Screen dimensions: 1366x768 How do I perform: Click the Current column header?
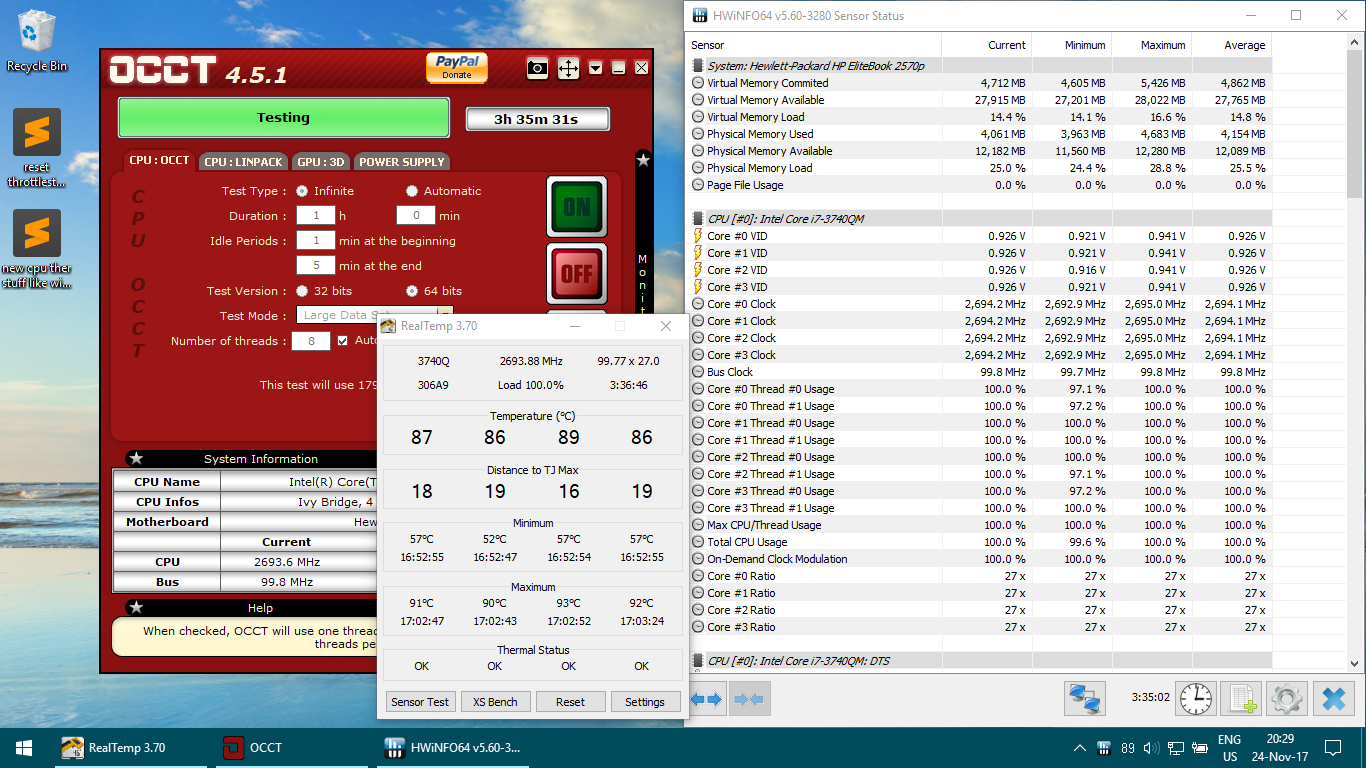[x=986, y=45]
